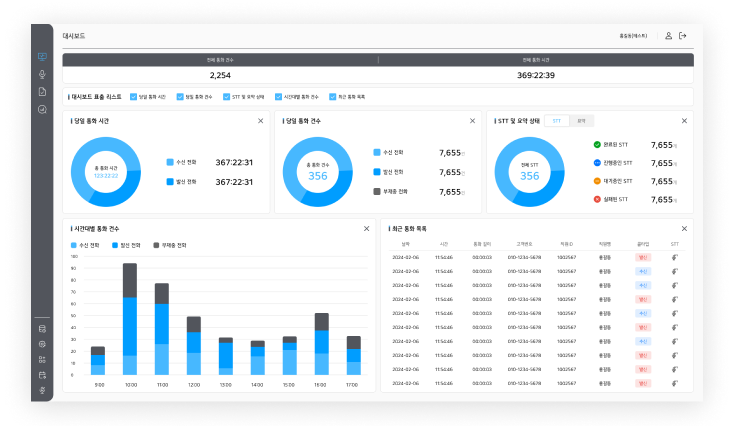Click the logout icon in top right
The image size is (734, 426).
tap(683, 36)
